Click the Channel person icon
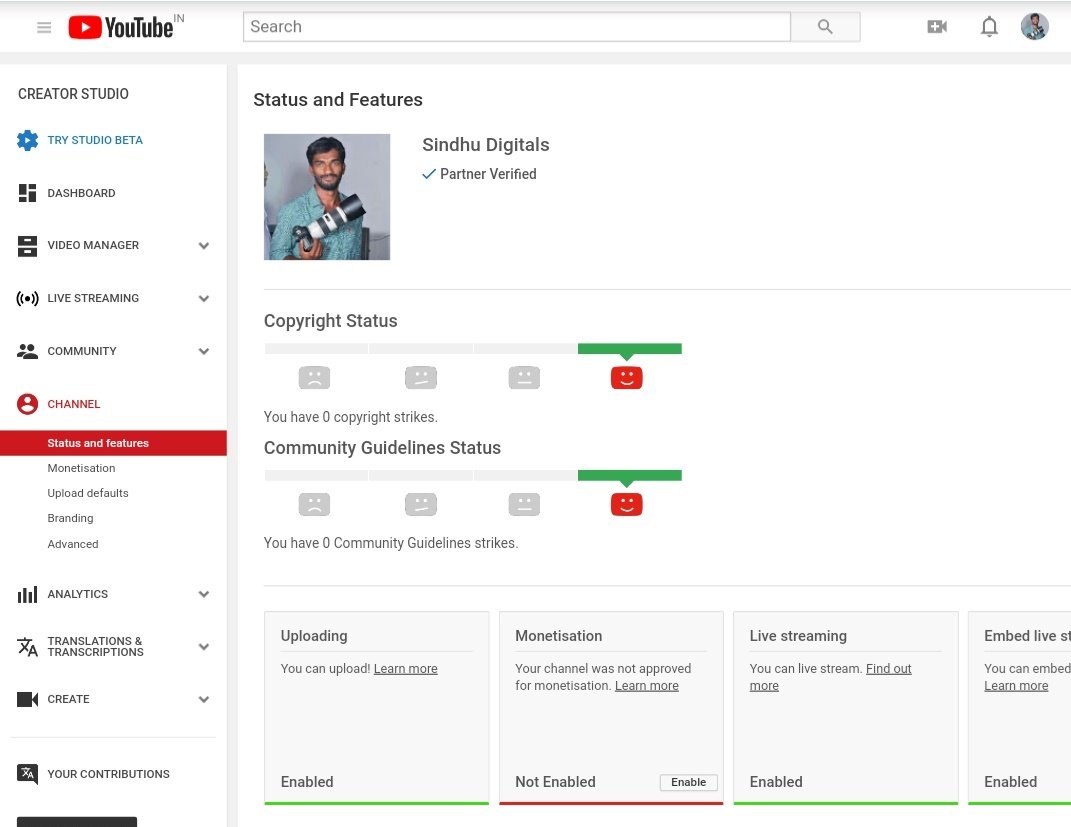This screenshot has height=827, width=1071. pos(27,404)
